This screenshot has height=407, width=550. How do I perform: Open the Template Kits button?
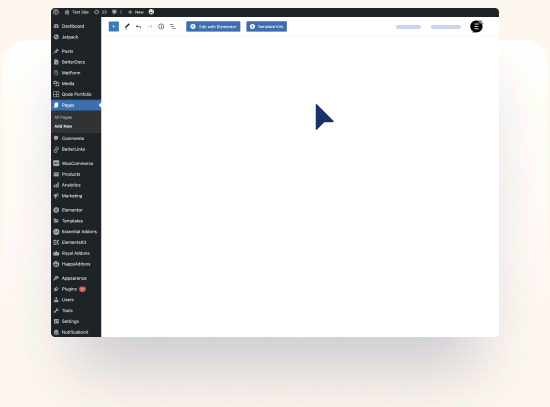pos(267,27)
